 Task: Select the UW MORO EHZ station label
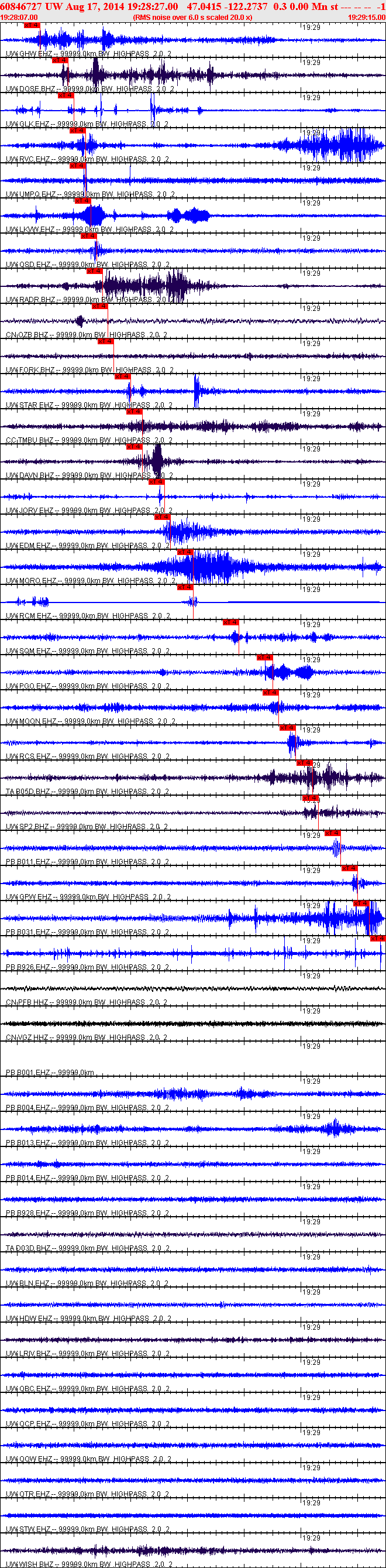point(91,581)
